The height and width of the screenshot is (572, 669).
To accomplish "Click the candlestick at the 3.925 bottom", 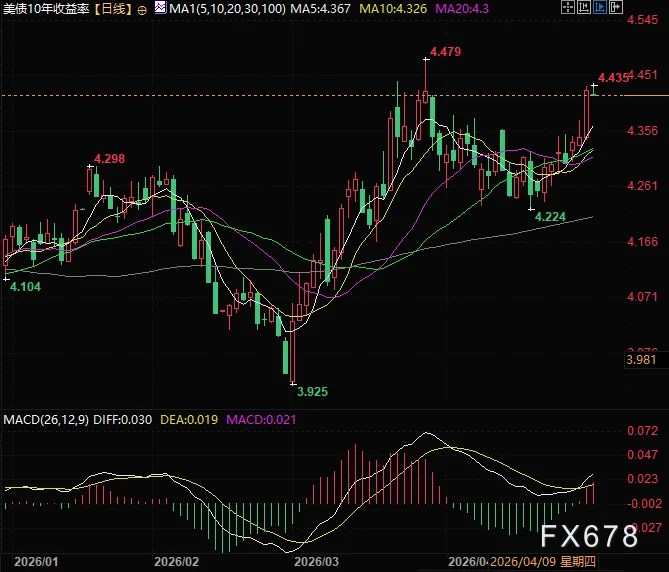I will tap(293, 343).
